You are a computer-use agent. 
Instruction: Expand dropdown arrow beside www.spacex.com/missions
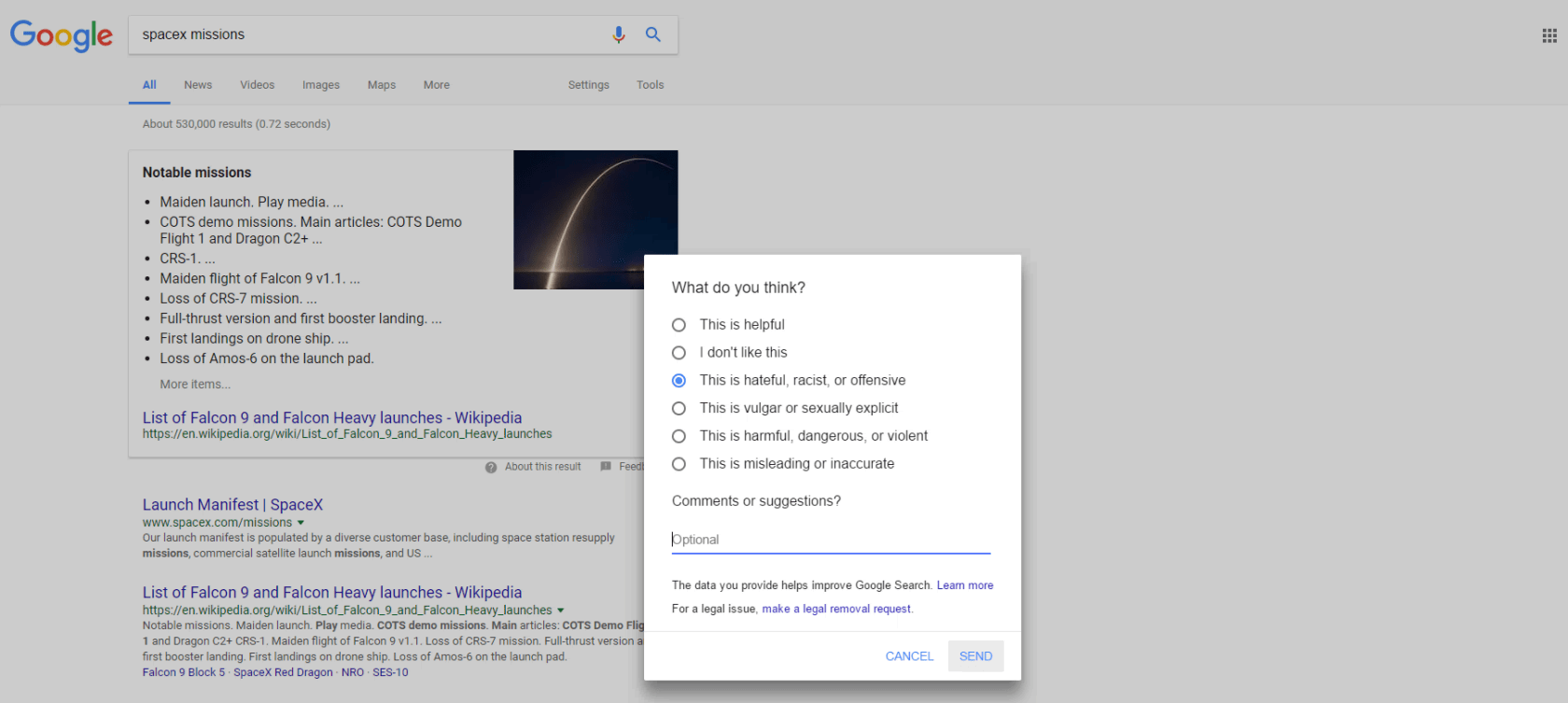pos(301,523)
